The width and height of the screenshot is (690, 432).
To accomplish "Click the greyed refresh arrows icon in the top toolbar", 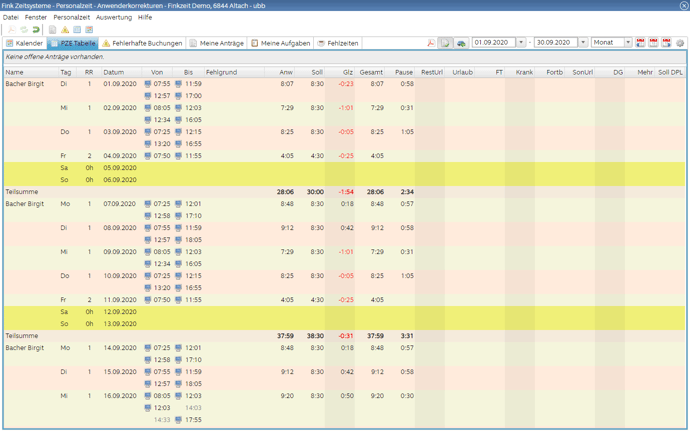I will [24, 29].
